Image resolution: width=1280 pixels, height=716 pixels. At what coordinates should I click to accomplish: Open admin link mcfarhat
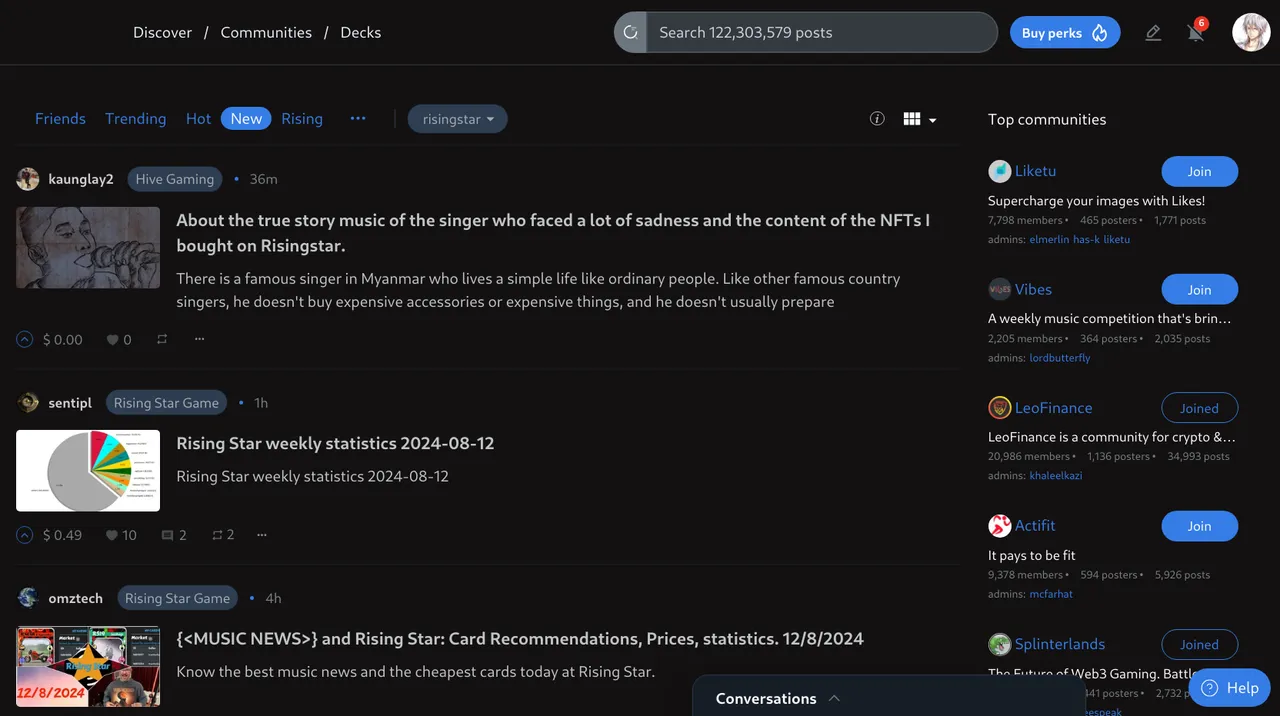(1051, 593)
